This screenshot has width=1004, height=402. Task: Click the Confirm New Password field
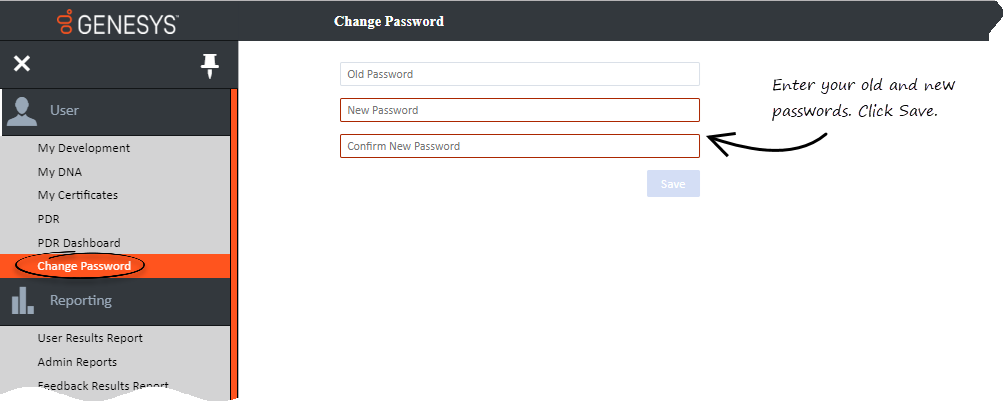519,146
